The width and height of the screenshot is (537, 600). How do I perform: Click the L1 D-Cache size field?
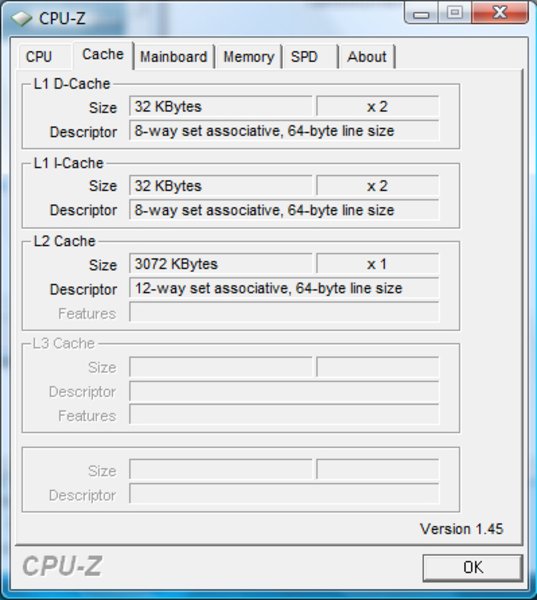(x=221, y=106)
